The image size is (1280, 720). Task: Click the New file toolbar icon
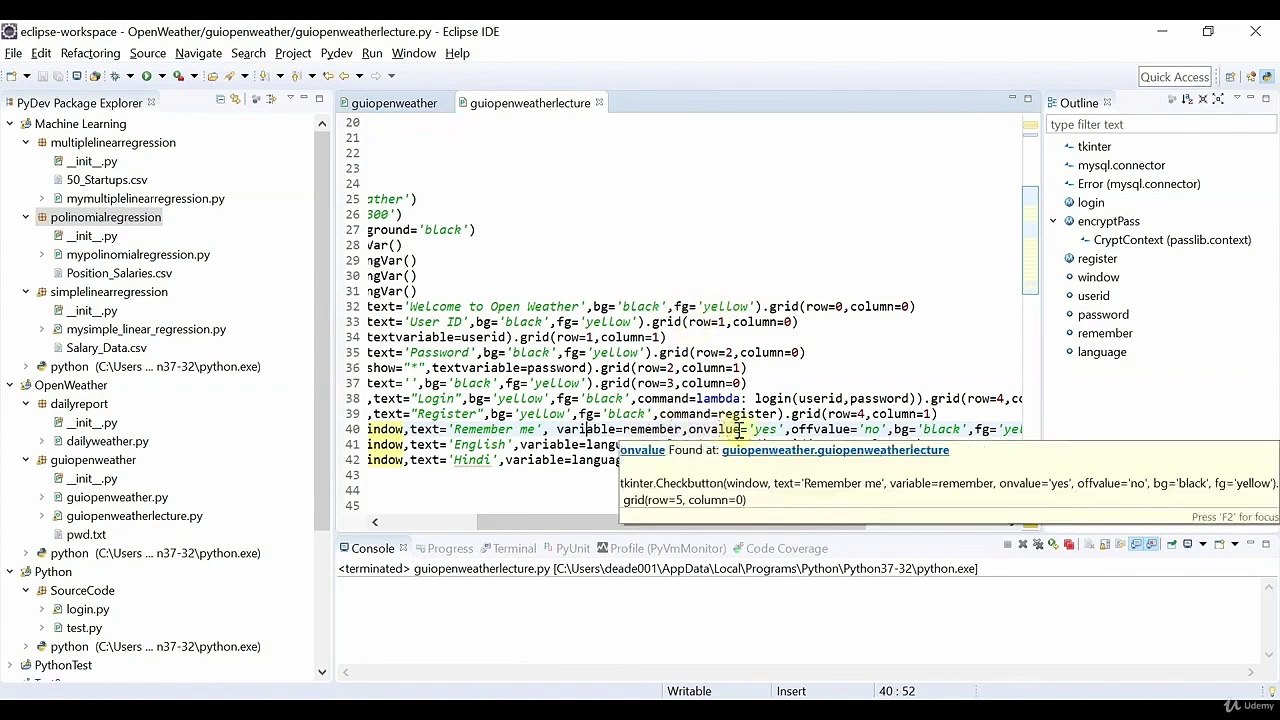click(x=11, y=76)
